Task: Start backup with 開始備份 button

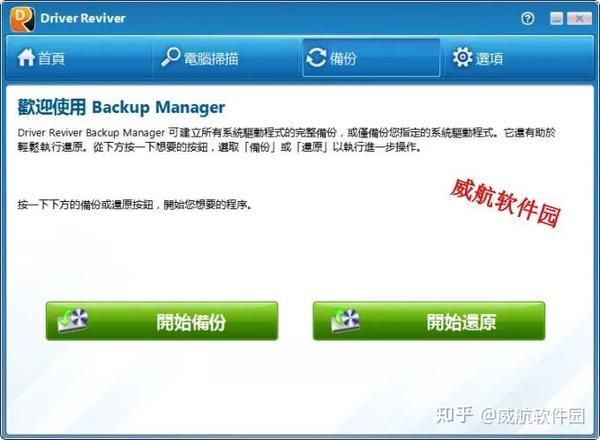Action: (x=162, y=321)
